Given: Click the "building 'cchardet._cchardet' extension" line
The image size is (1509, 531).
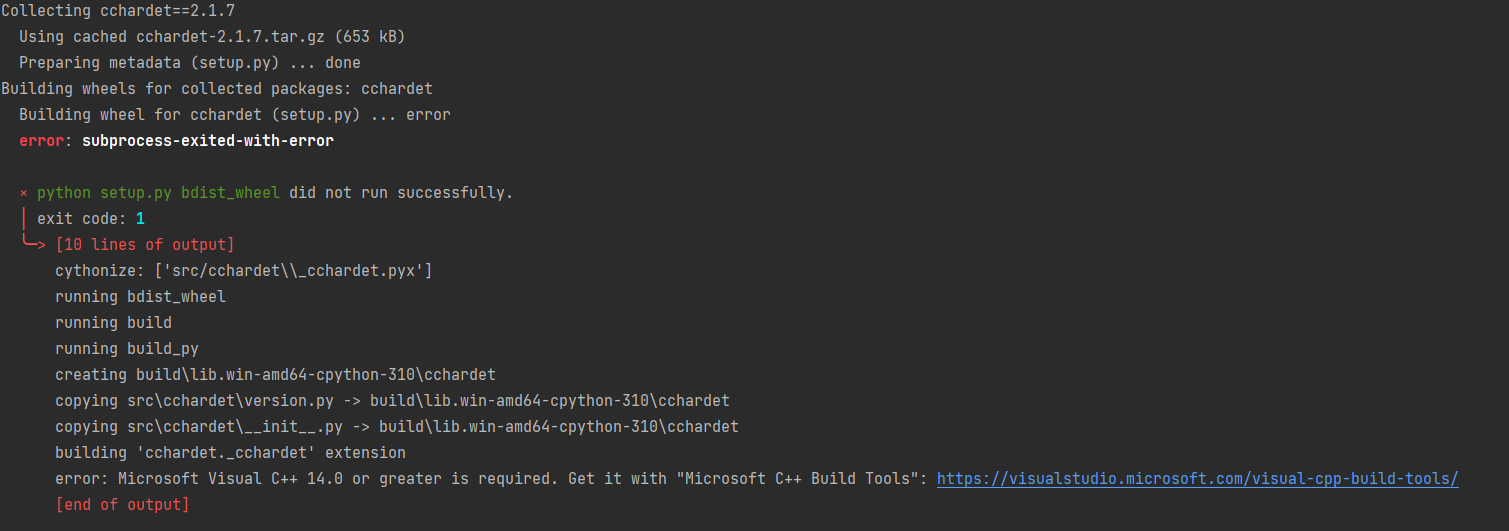Looking at the screenshot, I should 230,453.
